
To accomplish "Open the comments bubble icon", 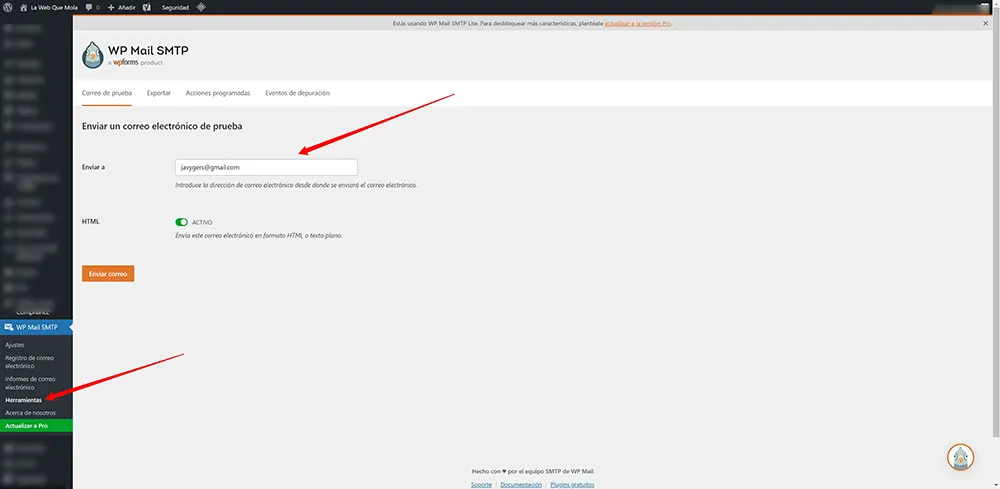I will pyautogui.click(x=92, y=8).
